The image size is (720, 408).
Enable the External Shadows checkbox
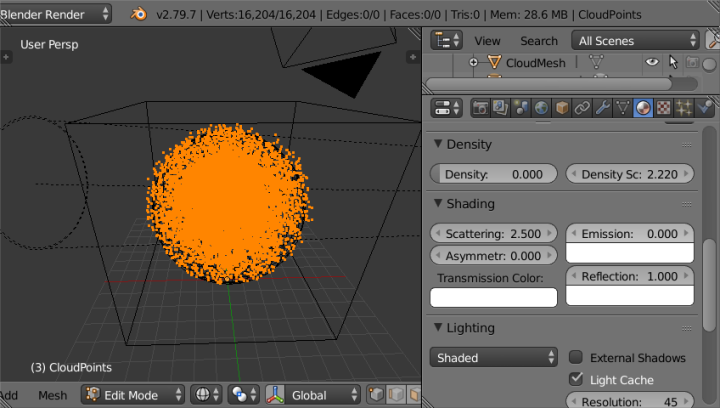click(x=576, y=357)
